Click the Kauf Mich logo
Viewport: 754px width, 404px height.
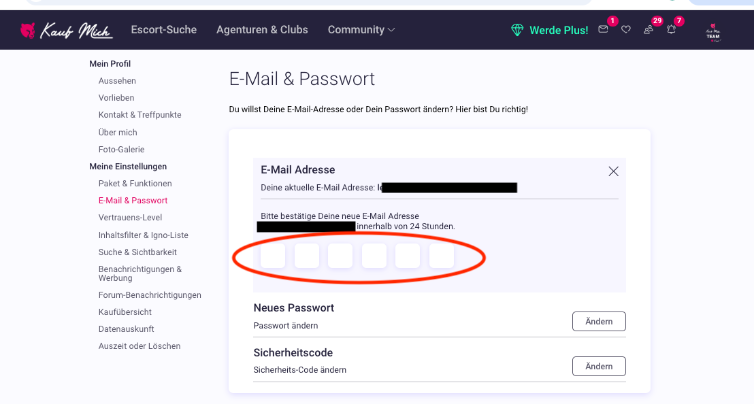(66, 30)
